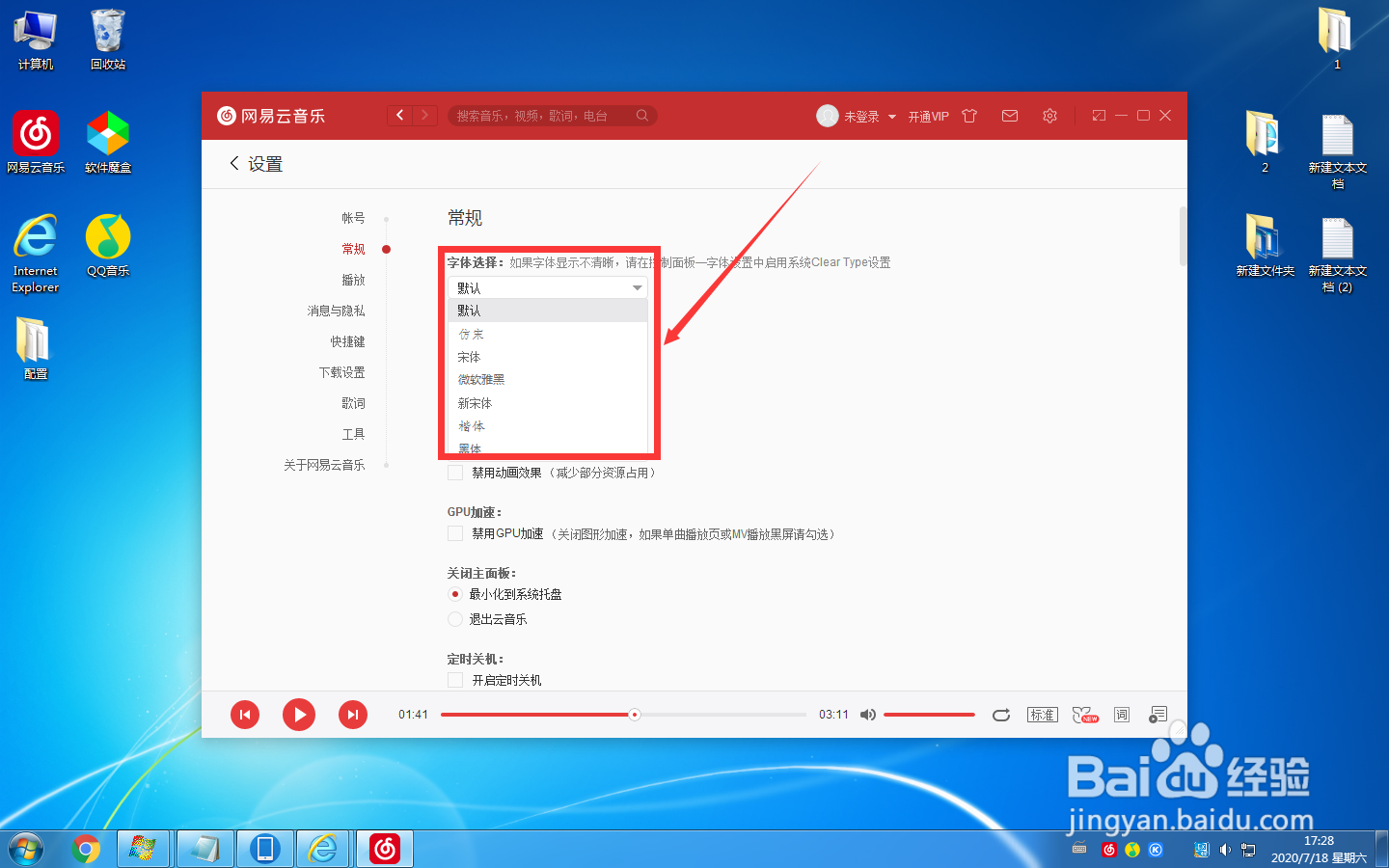Image resolution: width=1389 pixels, height=868 pixels.
Task: Choose 默认 in font list
Action: (548, 311)
